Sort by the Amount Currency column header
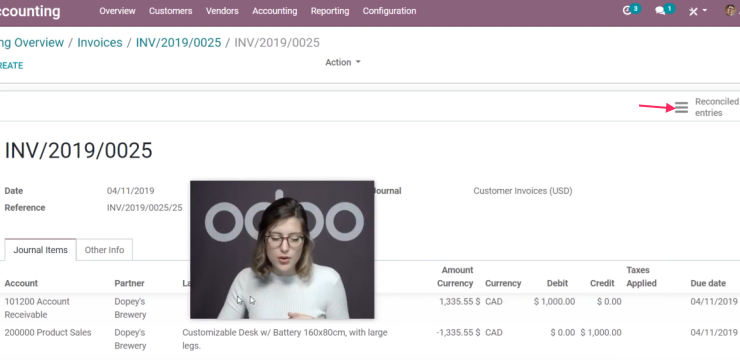Image resolution: width=740 pixels, height=360 pixels. click(x=455, y=276)
